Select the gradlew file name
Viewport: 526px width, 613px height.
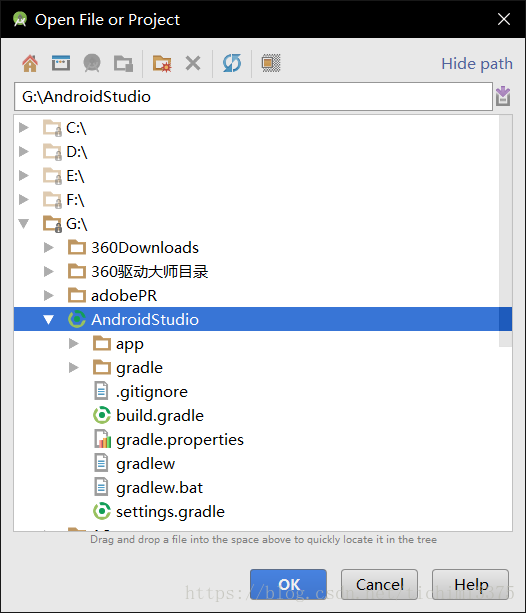tap(145, 464)
